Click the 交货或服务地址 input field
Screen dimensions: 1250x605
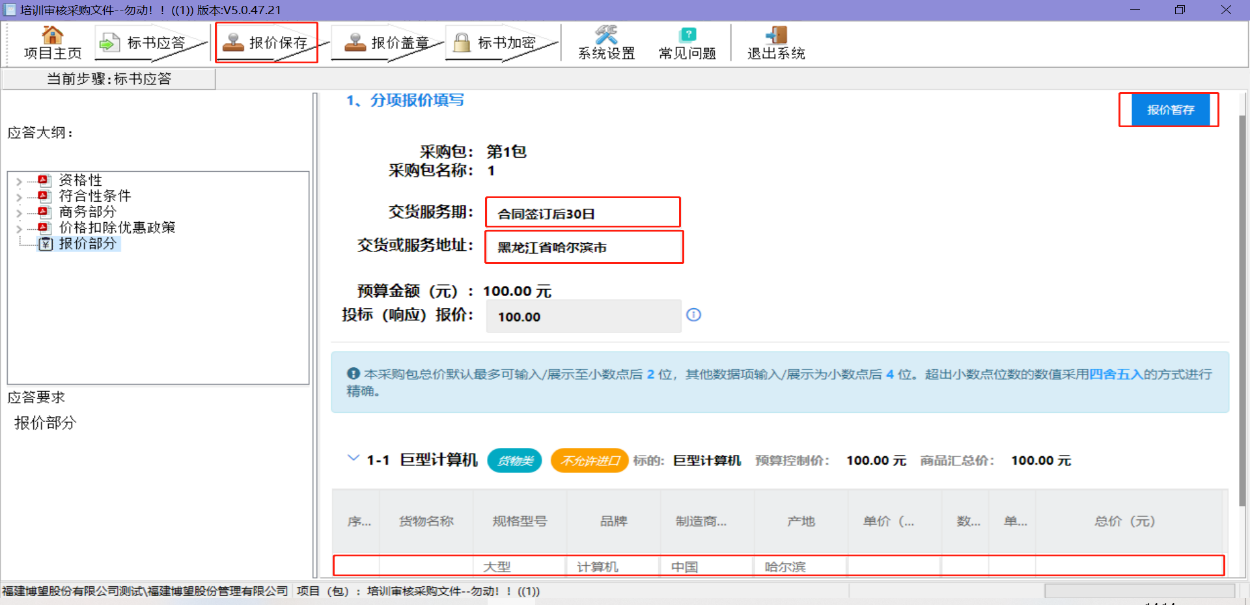(x=583, y=247)
